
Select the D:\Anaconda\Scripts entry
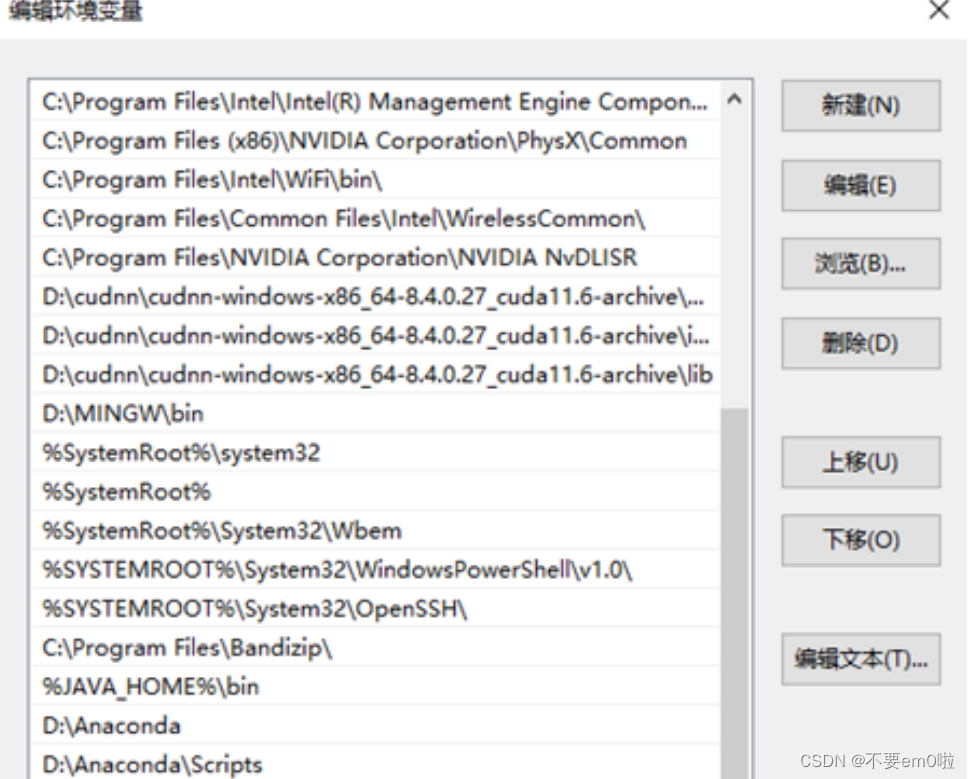point(376,764)
